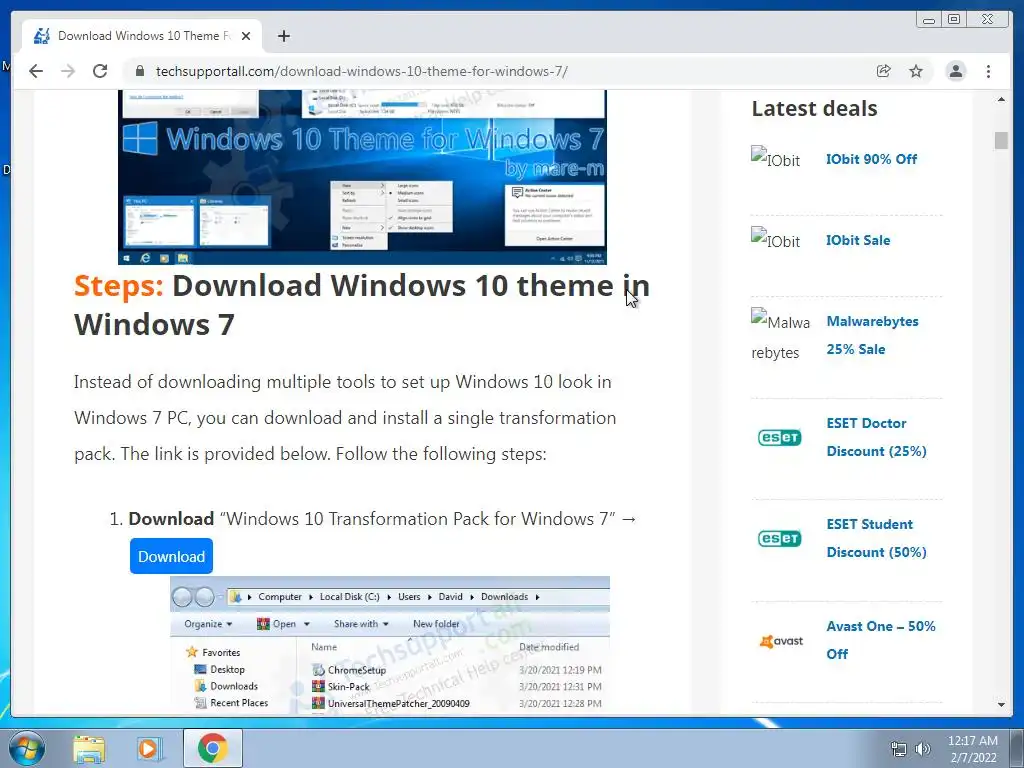Open a new browser tab
This screenshot has height=768, width=1024.
point(283,36)
